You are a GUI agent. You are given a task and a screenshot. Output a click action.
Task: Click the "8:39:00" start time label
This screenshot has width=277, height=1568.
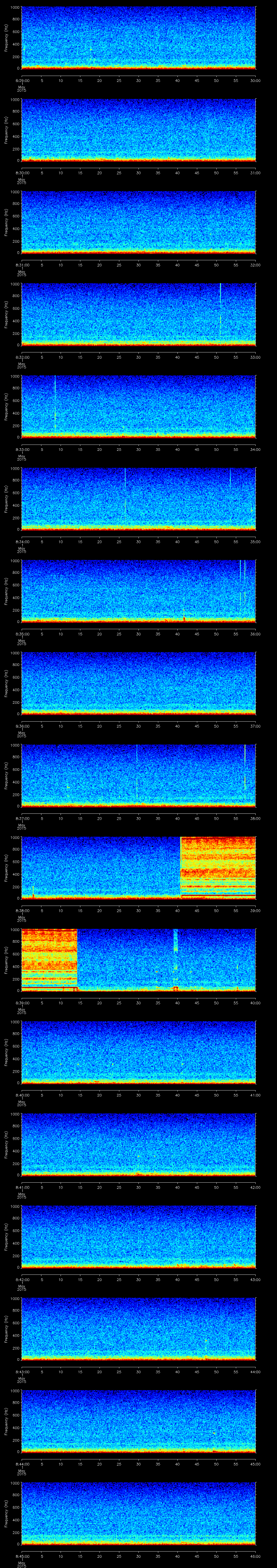(x=22, y=1003)
